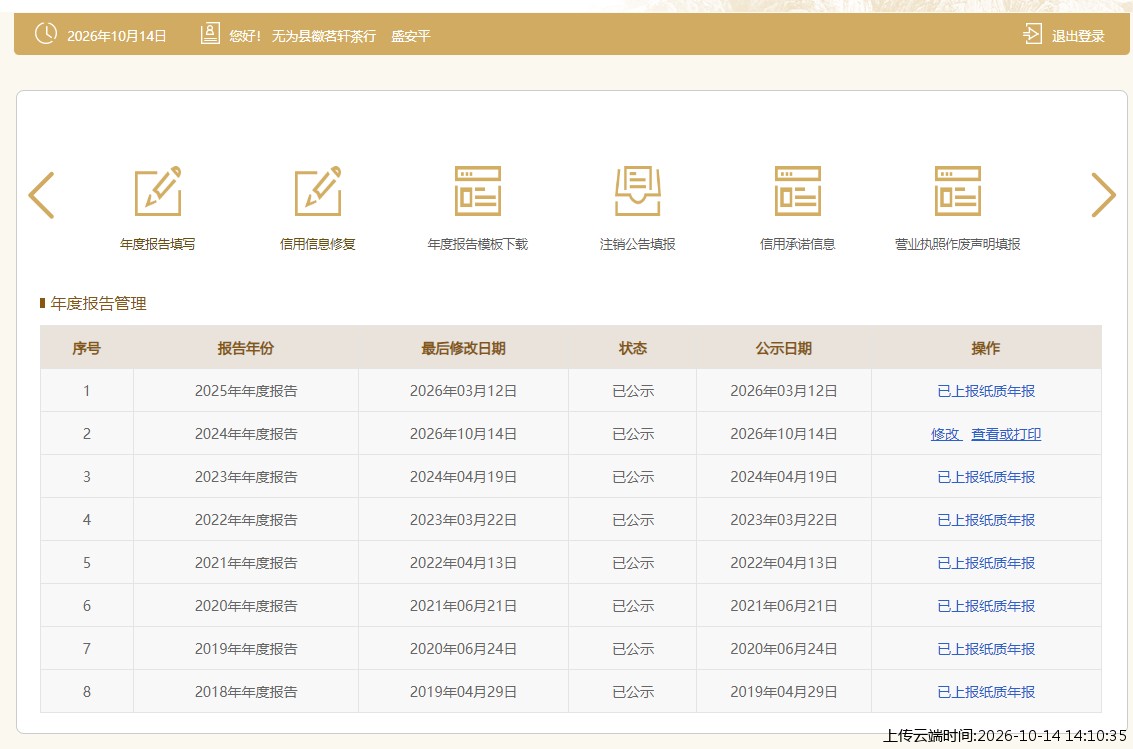Viewport: 1133px width, 749px height.
Task: Click the user name 盛安平
Action: coord(410,36)
